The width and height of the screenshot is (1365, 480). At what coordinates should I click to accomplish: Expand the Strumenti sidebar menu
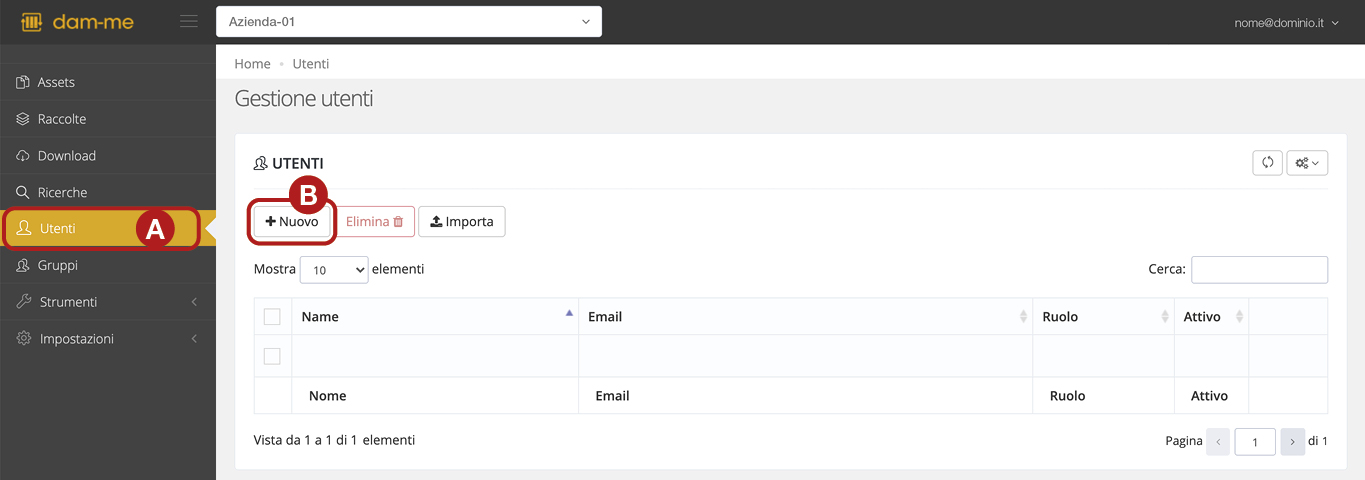108,302
